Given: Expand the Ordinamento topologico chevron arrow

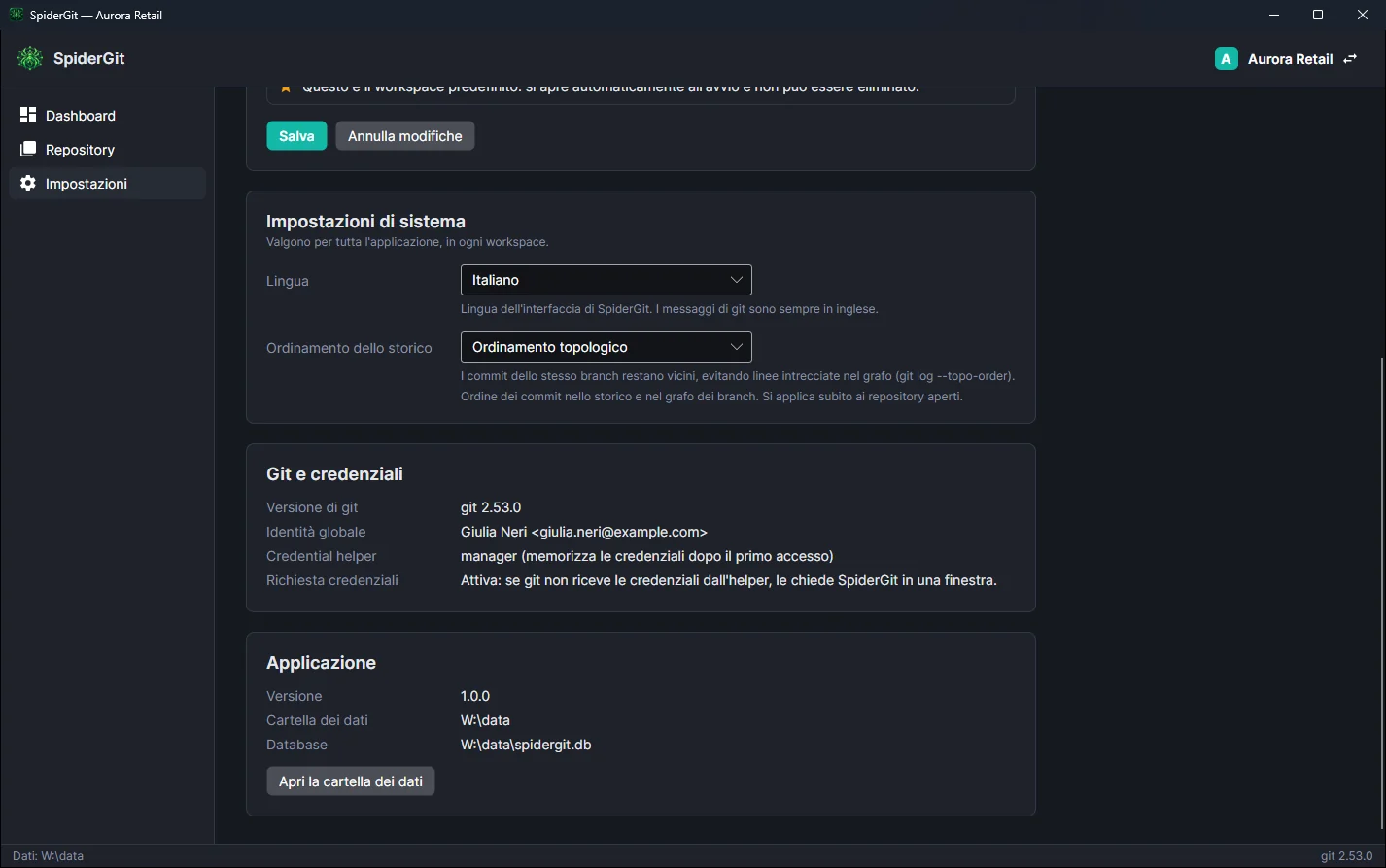Looking at the screenshot, I should 736,347.
